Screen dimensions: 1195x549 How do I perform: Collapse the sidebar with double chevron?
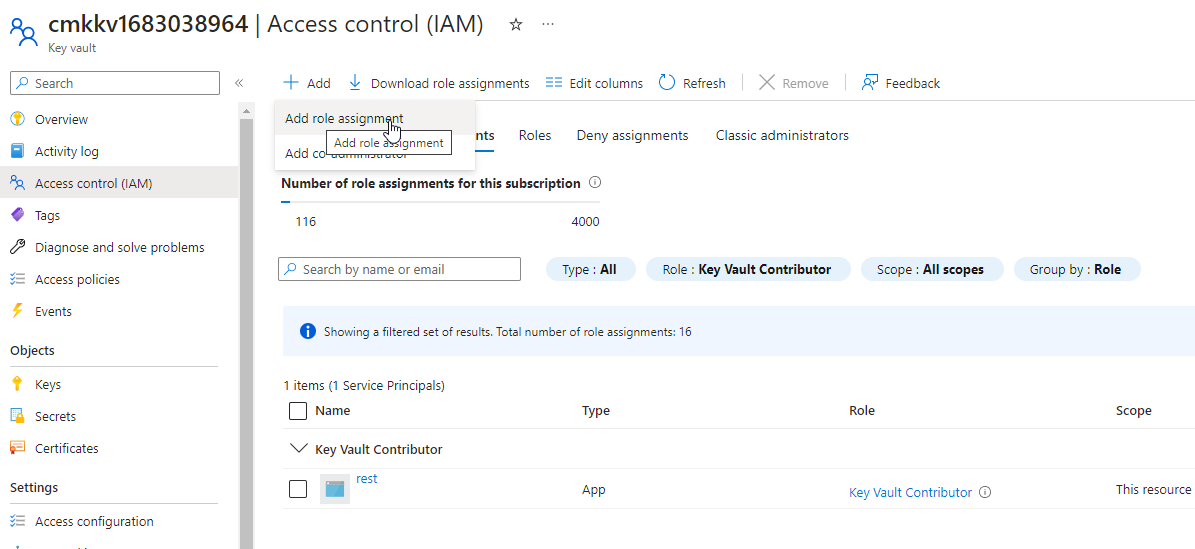(x=239, y=83)
